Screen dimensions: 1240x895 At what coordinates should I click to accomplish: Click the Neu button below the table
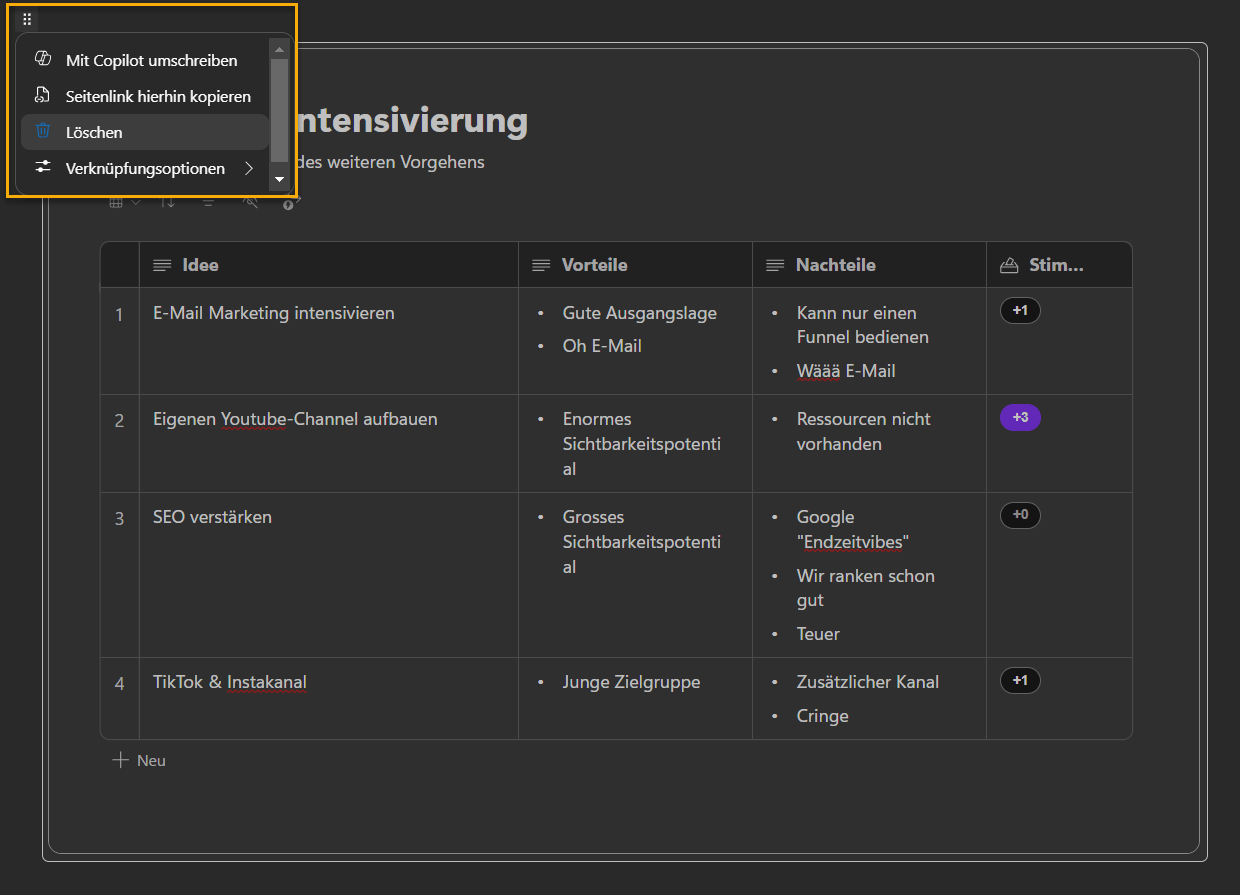tap(139, 760)
